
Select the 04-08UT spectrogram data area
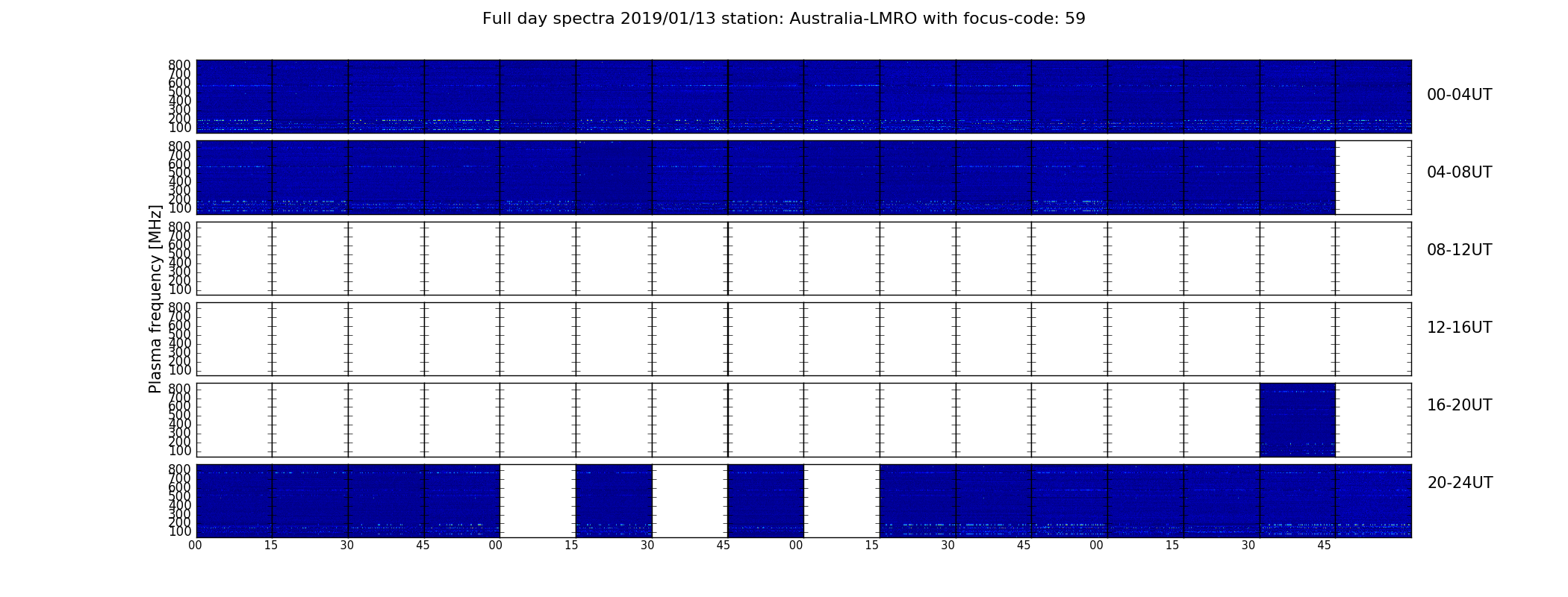pyautogui.click(x=765, y=178)
